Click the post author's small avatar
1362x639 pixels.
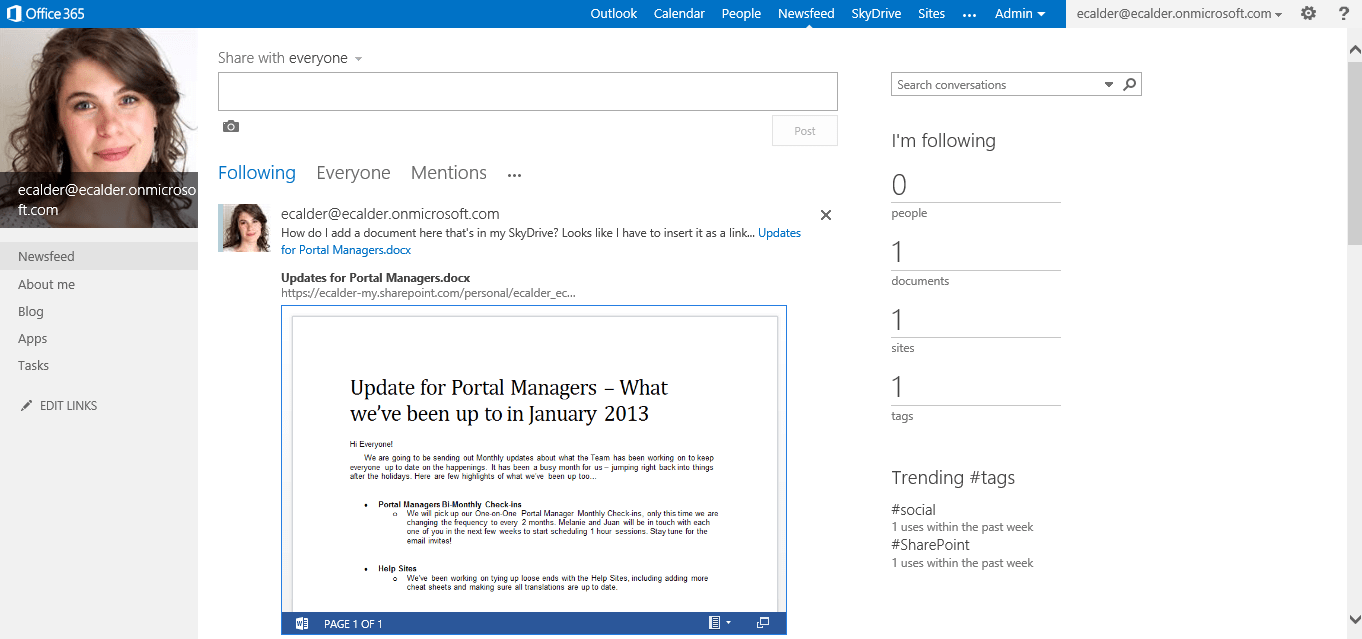(x=244, y=228)
